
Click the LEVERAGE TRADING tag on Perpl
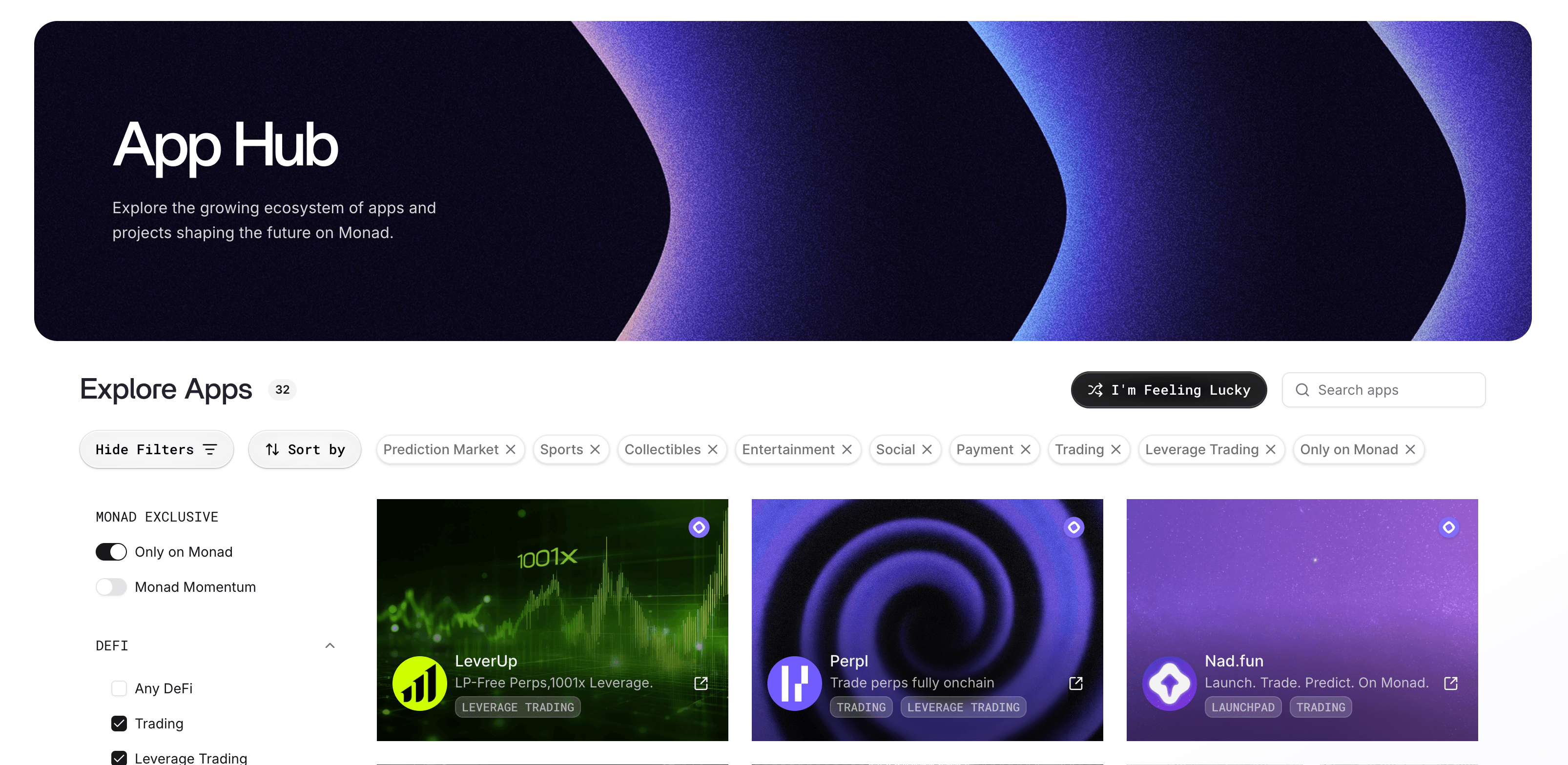[x=963, y=707]
